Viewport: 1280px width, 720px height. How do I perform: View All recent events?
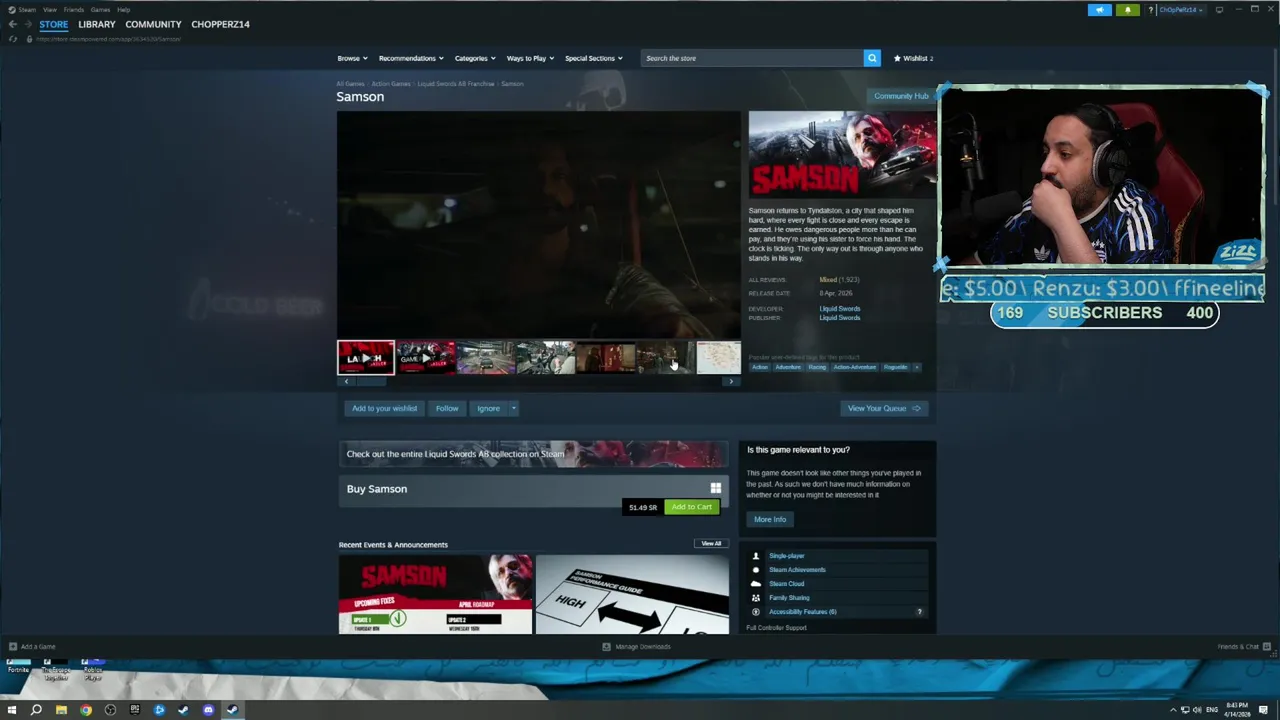711,544
